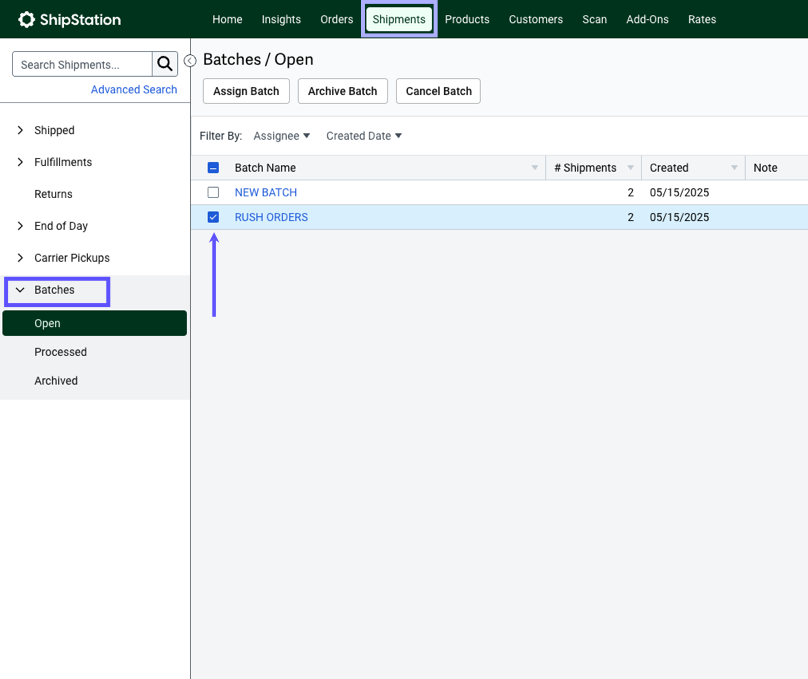Expand the End of Day chevron
The height and width of the screenshot is (679, 808).
20,226
